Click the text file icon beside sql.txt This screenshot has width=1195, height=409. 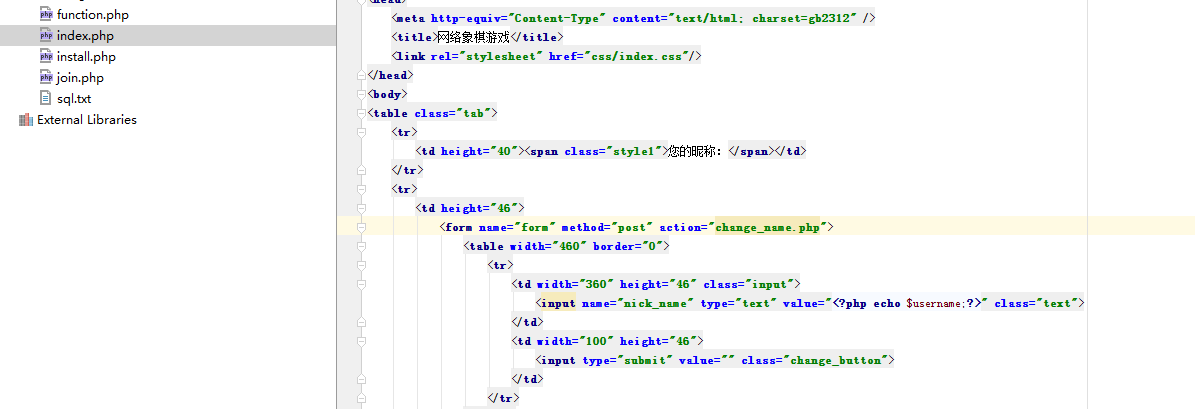pyautogui.click(x=46, y=98)
